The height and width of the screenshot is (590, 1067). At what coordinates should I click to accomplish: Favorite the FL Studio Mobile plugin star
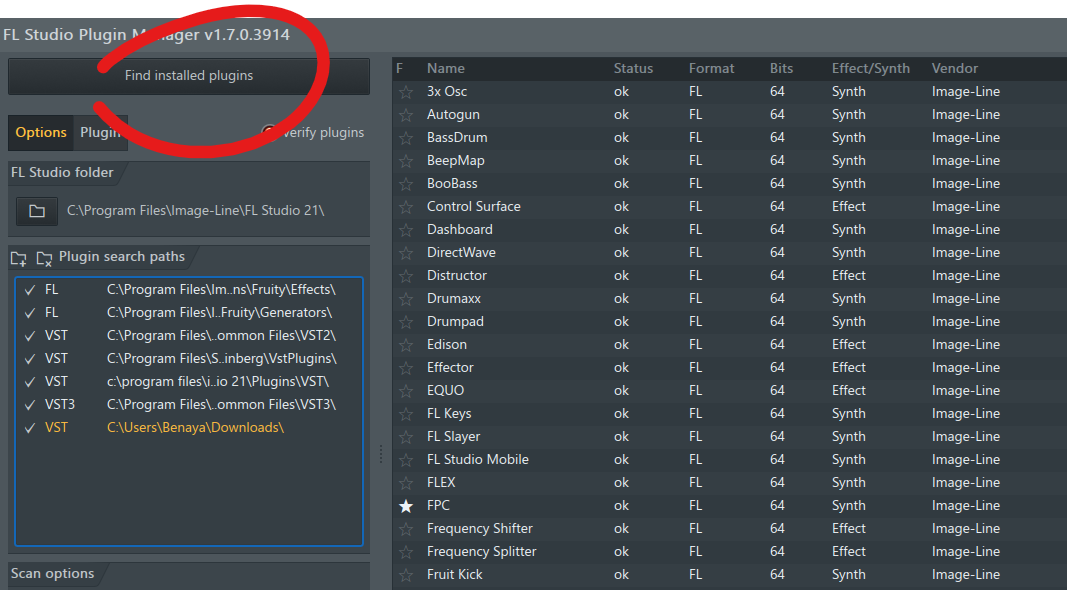click(x=406, y=460)
